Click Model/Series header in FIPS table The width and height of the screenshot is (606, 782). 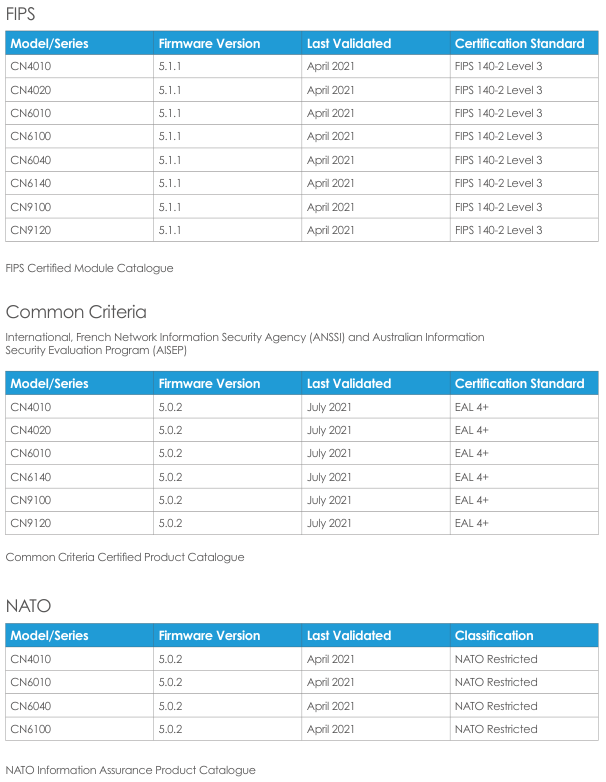point(49,43)
